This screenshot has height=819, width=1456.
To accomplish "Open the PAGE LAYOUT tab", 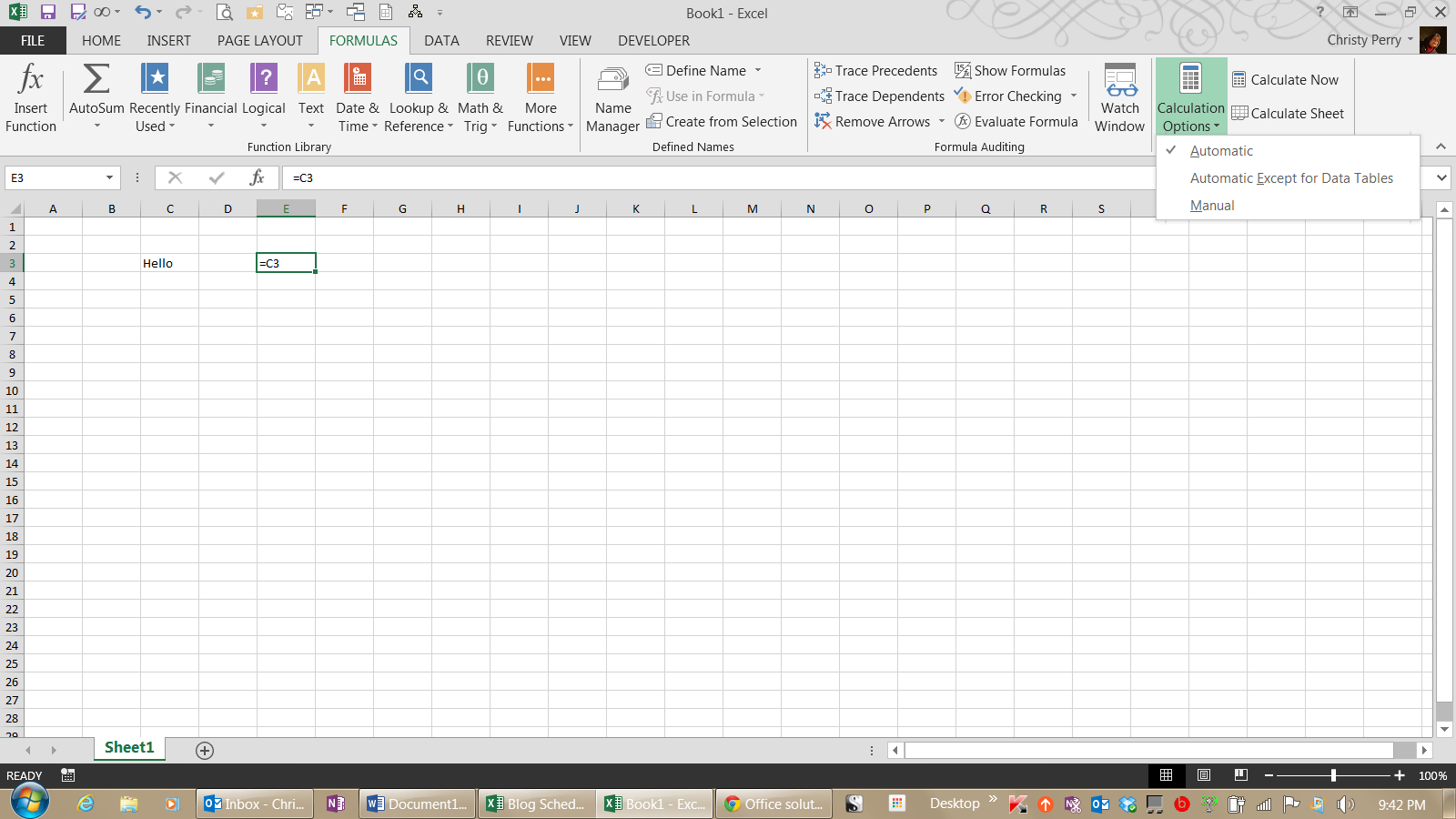I will tap(259, 41).
